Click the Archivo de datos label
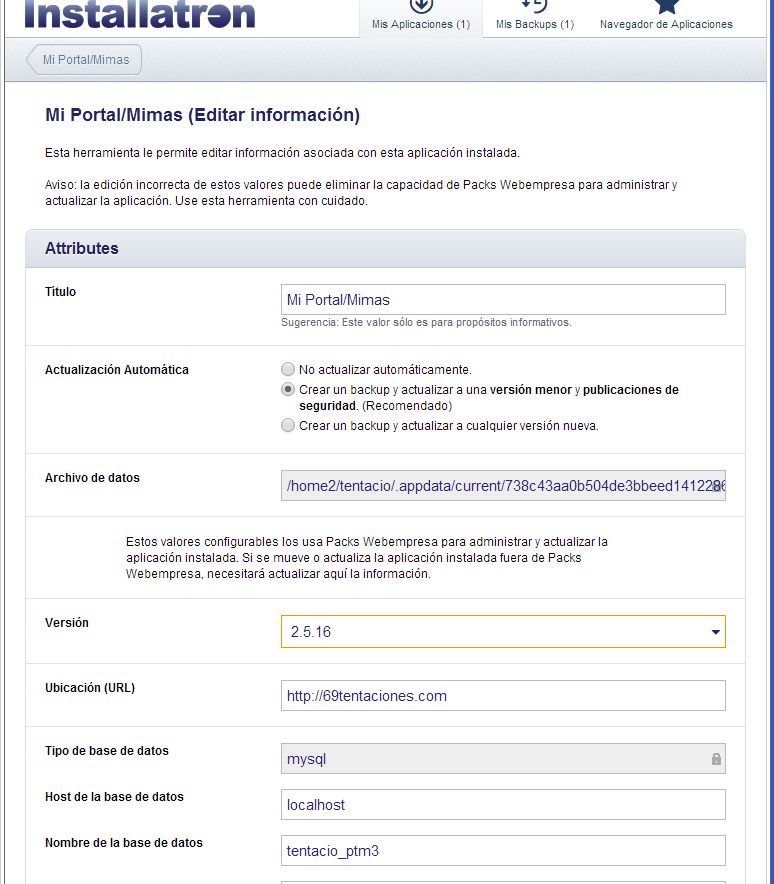Image resolution: width=774 pixels, height=884 pixels. (x=92, y=478)
